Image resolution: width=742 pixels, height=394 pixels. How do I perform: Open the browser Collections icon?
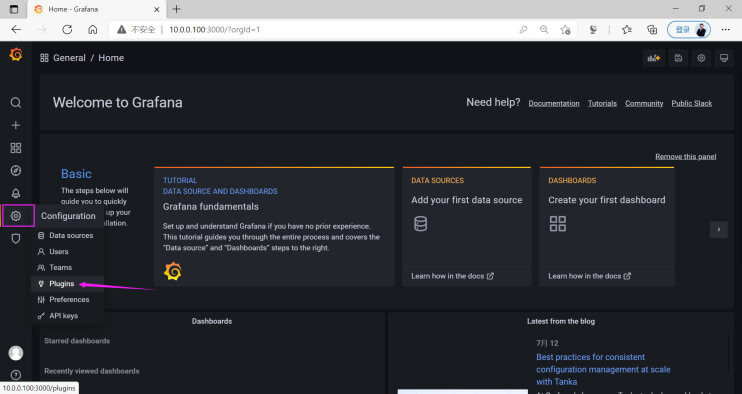[652, 30]
